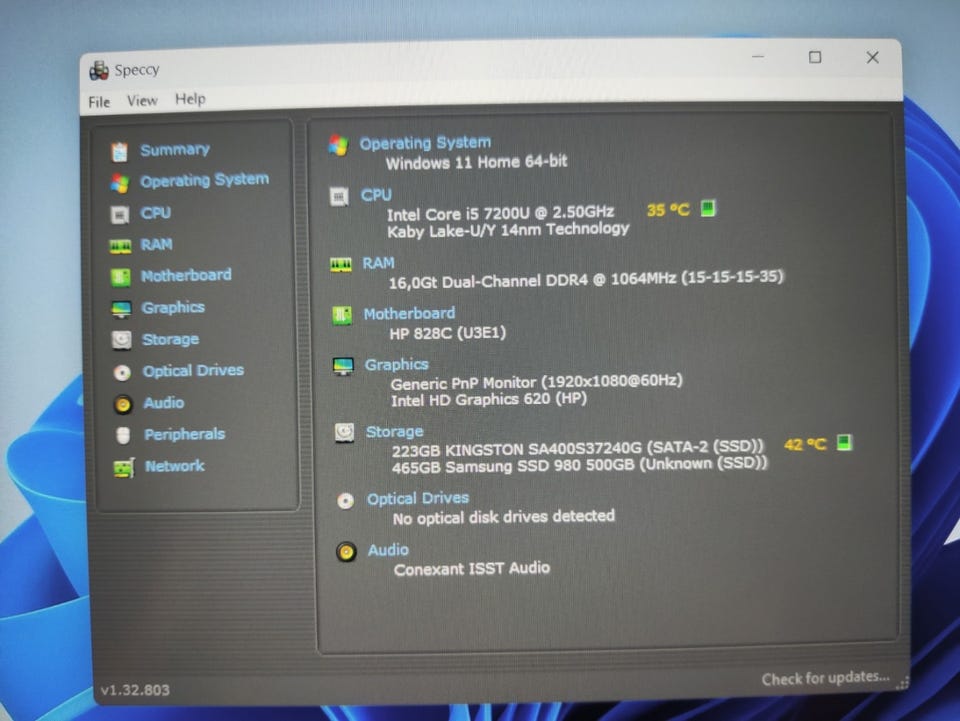View Storage details from sidebar
Screen dimensions: 960x721
pos(170,339)
